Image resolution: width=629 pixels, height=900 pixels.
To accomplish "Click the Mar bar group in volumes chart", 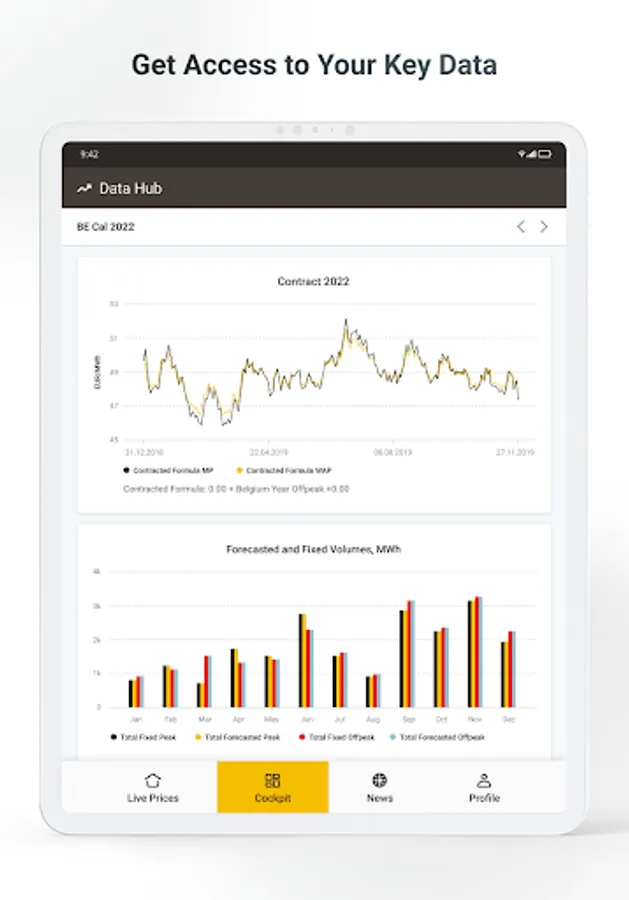I will point(204,681).
